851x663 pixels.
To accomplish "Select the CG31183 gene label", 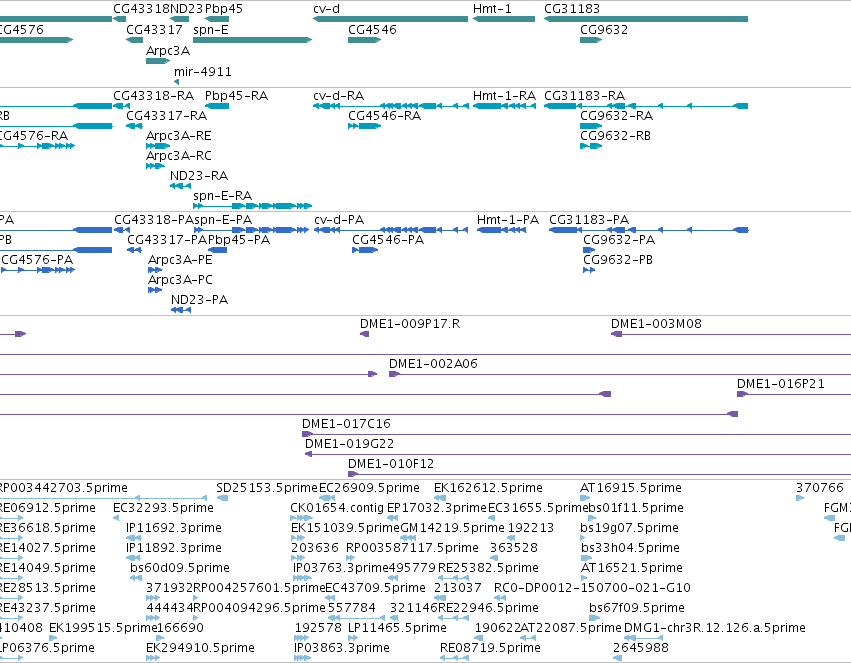I will tap(572, 9).
